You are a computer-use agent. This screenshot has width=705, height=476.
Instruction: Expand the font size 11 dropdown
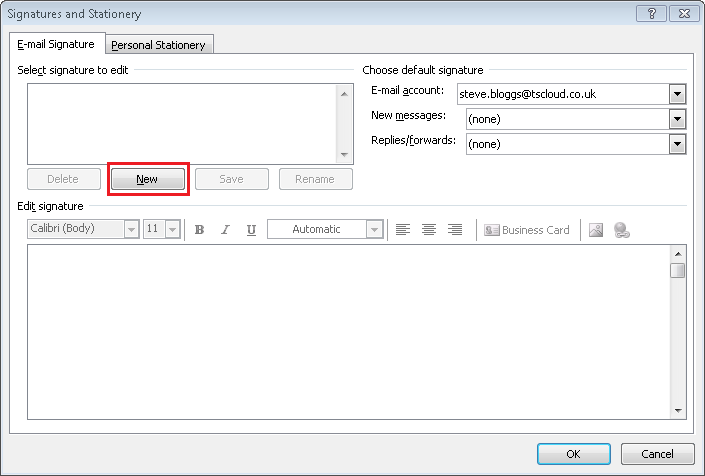coord(173,229)
